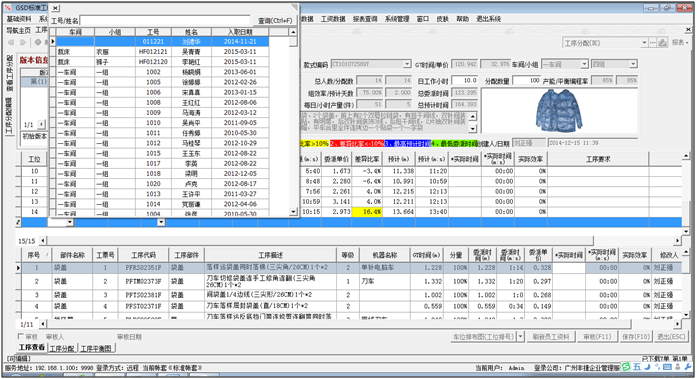Sort popup list by 入职日期 column header

pos(240,32)
